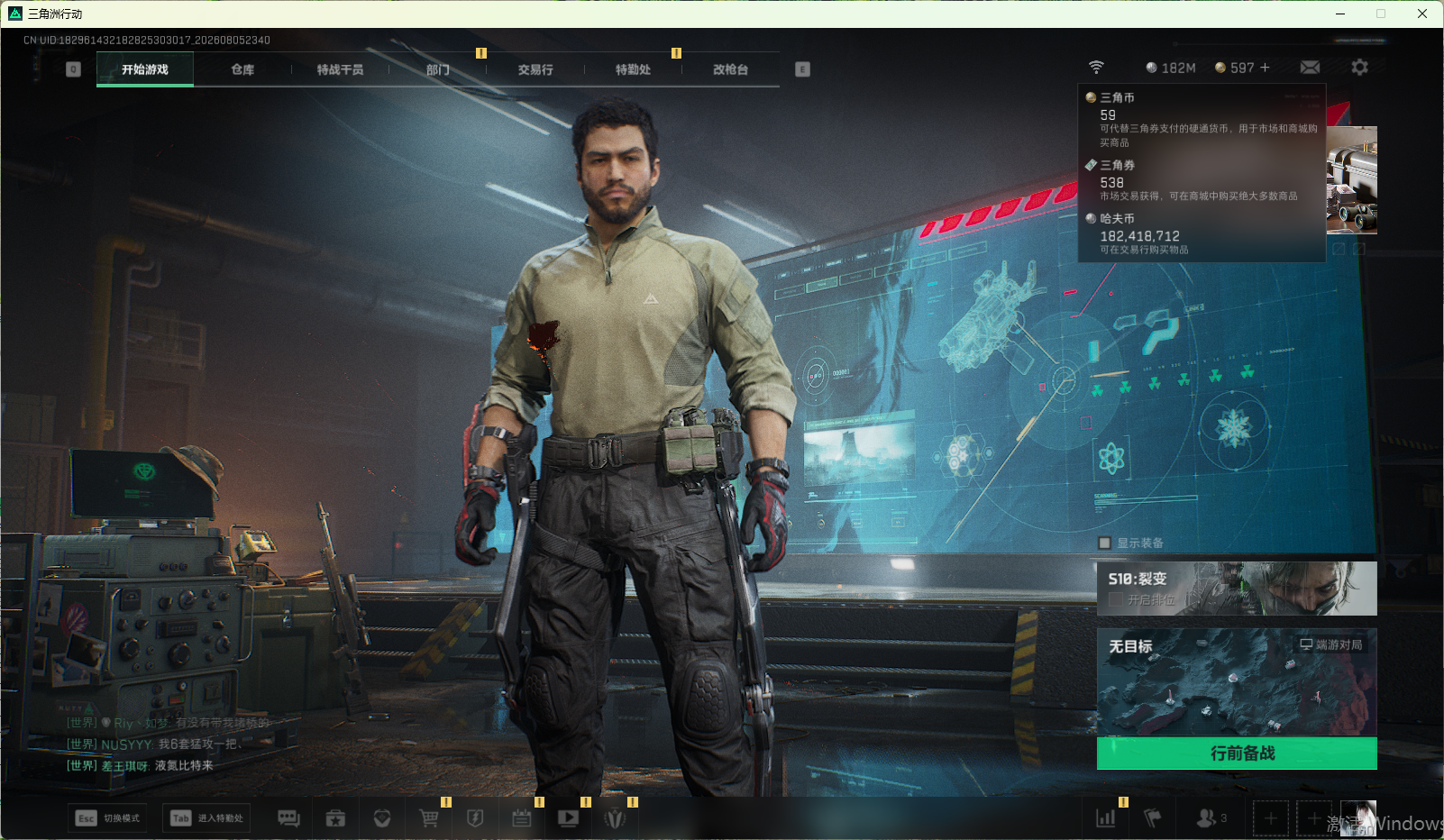The height and width of the screenshot is (840, 1444).
Task: Go to the 交易行 tab
Action: tap(535, 69)
